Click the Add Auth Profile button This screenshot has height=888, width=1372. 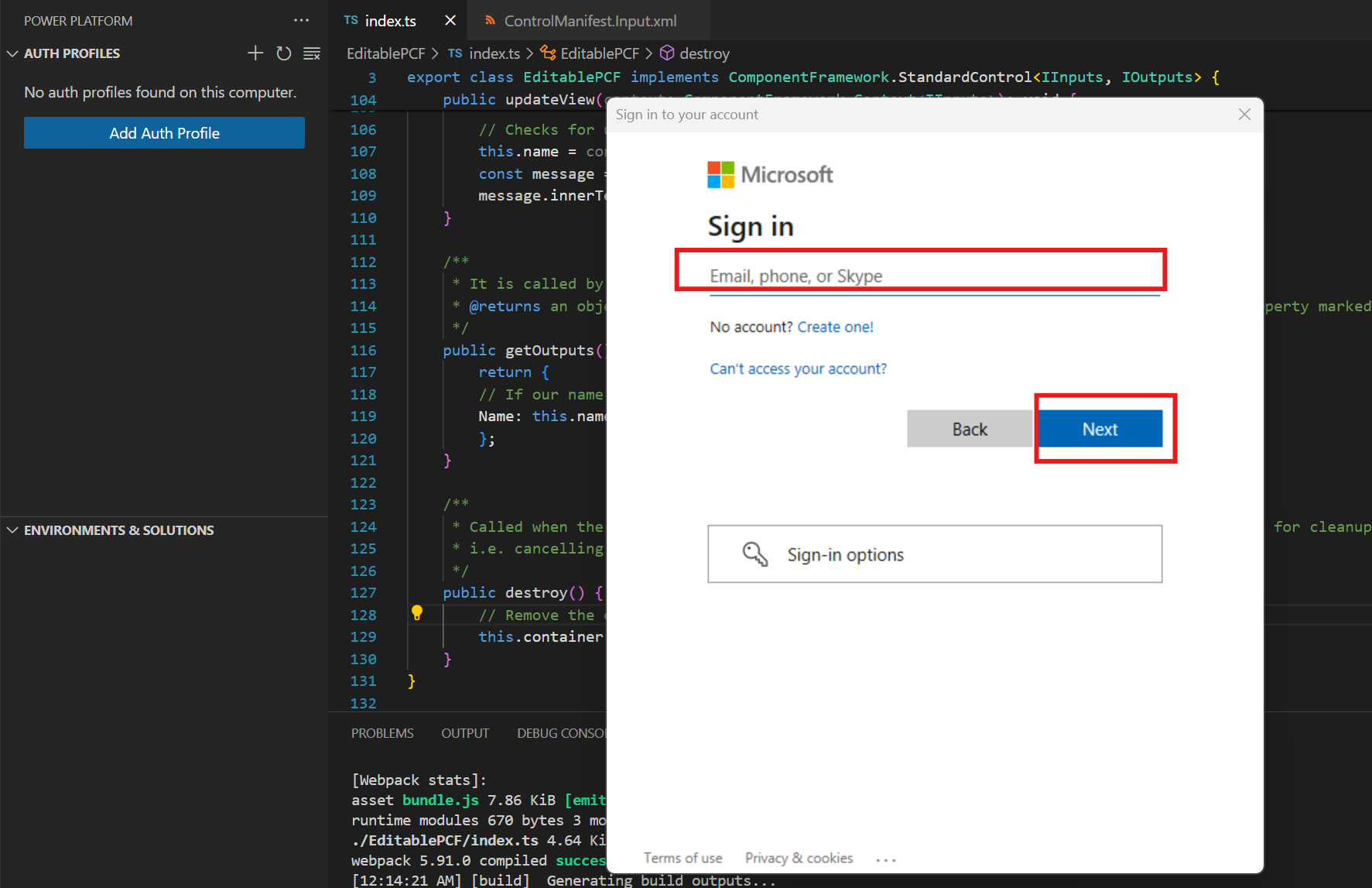click(163, 132)
